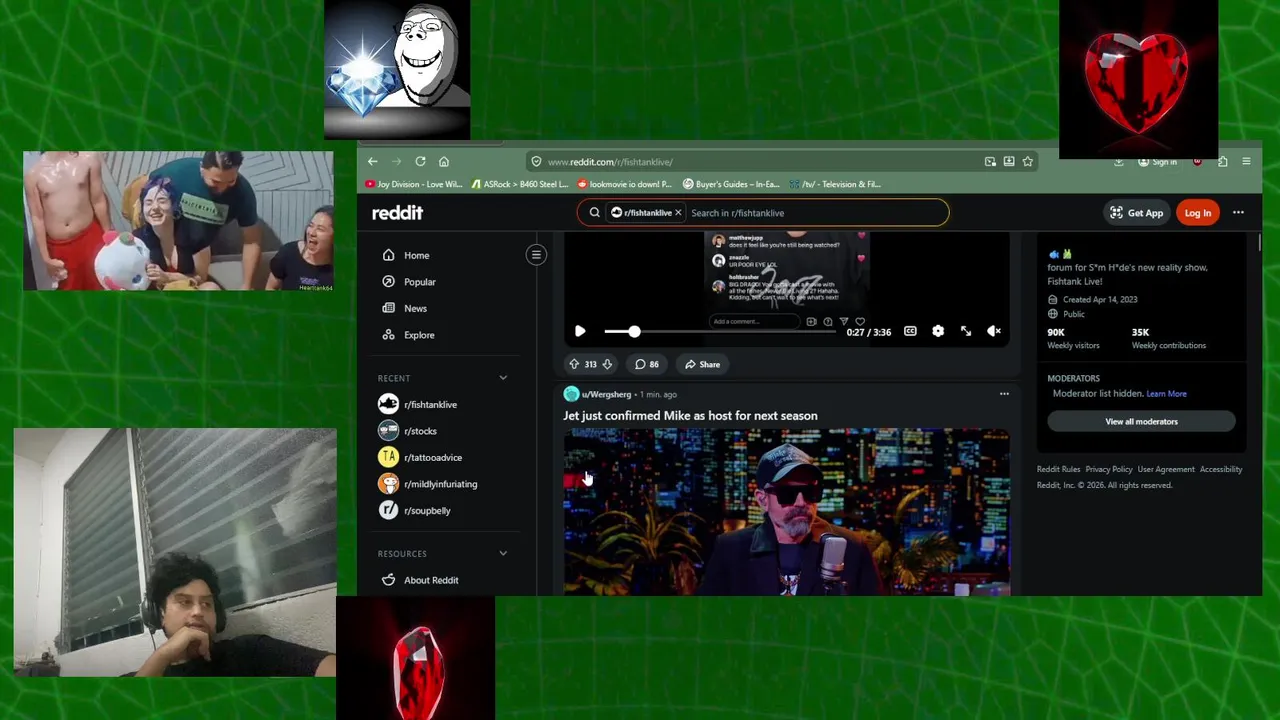Image resolution: width=1280 pixels, height=720 pixels.
Task: View all moderators
Action: point(1141,421)
